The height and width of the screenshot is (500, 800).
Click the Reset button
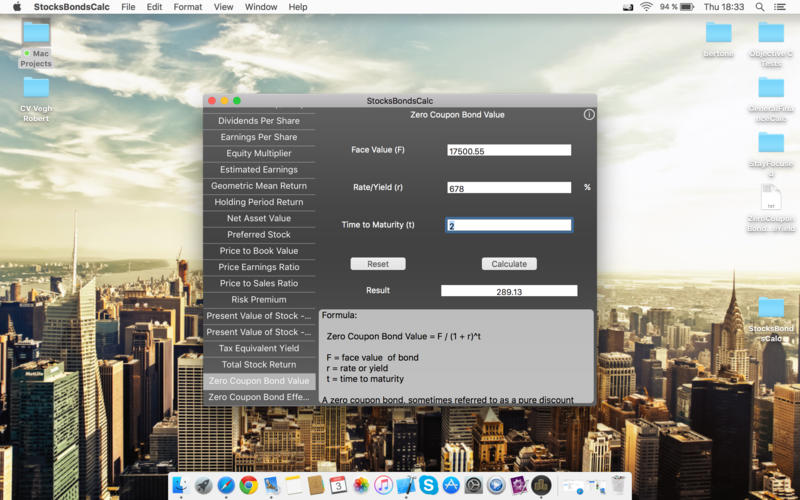pos(377,264)
